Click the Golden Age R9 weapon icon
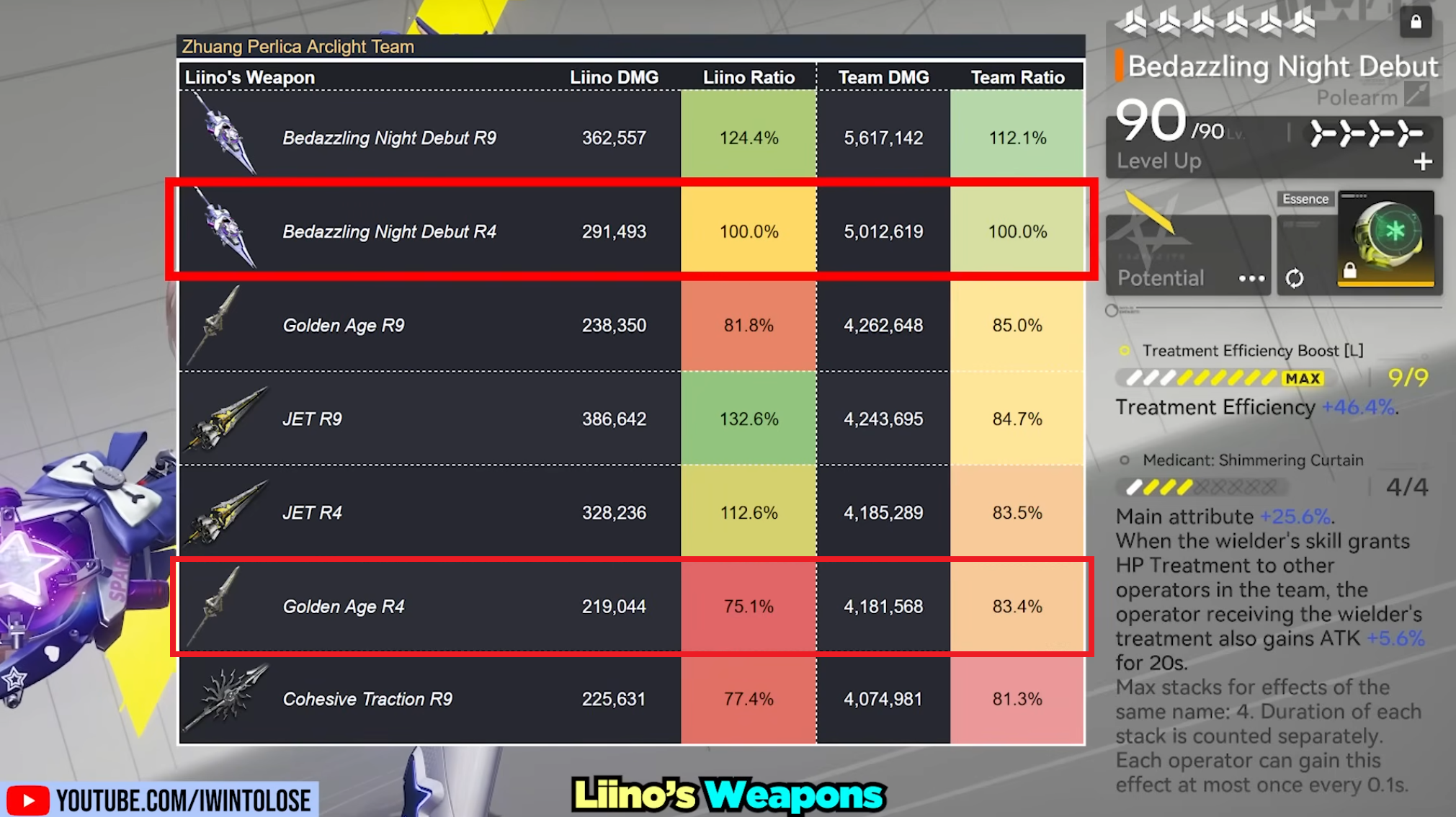The height and width of the screenshot is (817, 1456). point(214,325)
